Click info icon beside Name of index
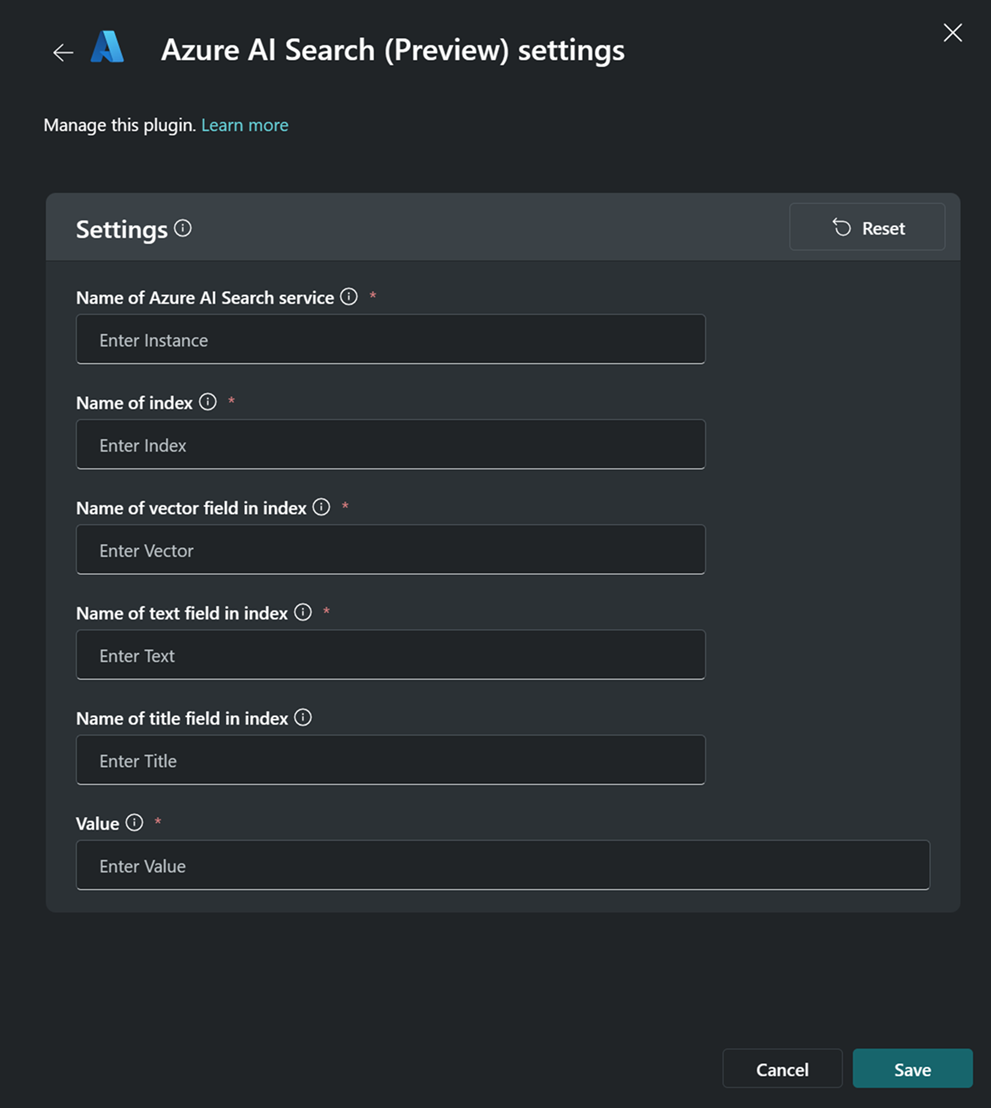The image size is (991, 1108). click(x=208, y=401)
